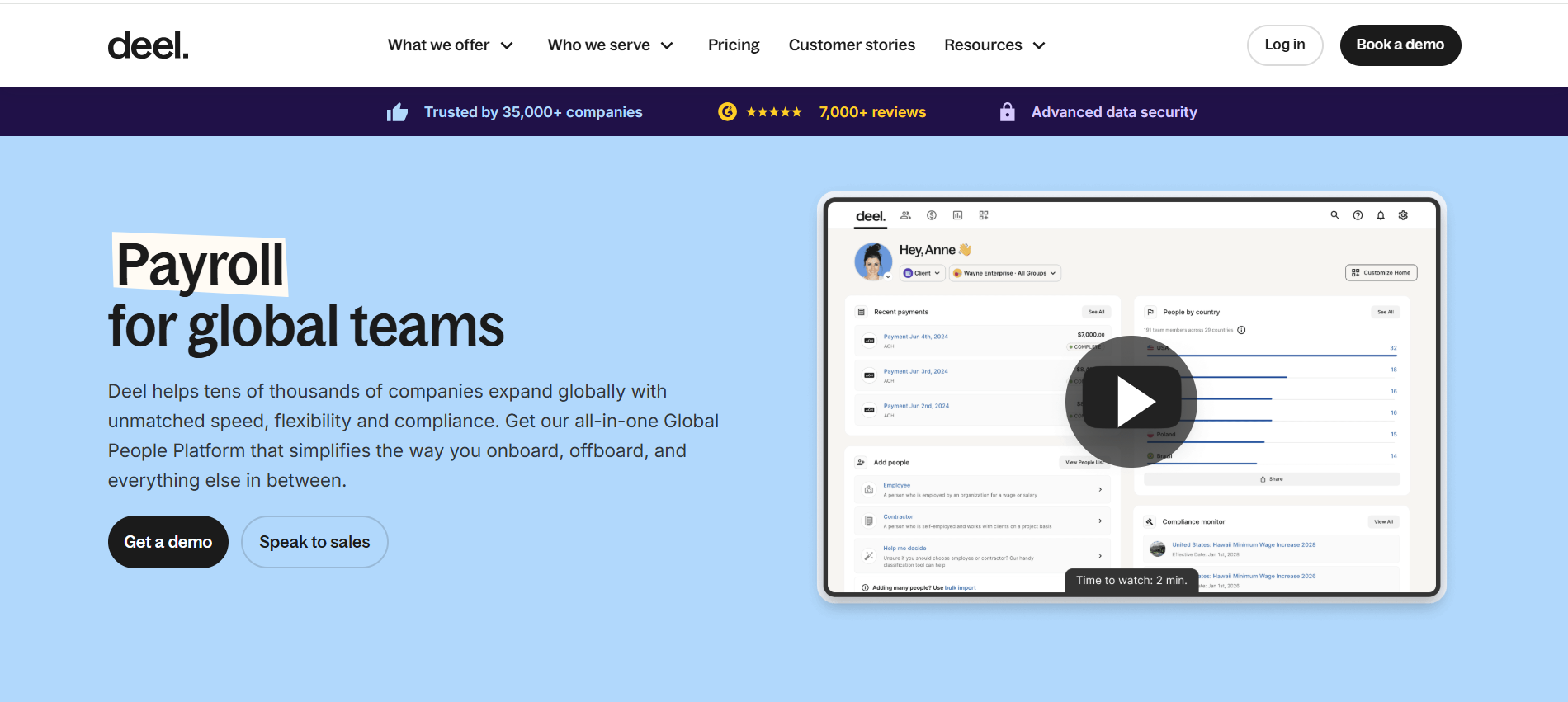Image resolution: width=1568 pixels, height=702 pixels.
Task: Click the Get a demo button
Action: (x=168, y=542)
